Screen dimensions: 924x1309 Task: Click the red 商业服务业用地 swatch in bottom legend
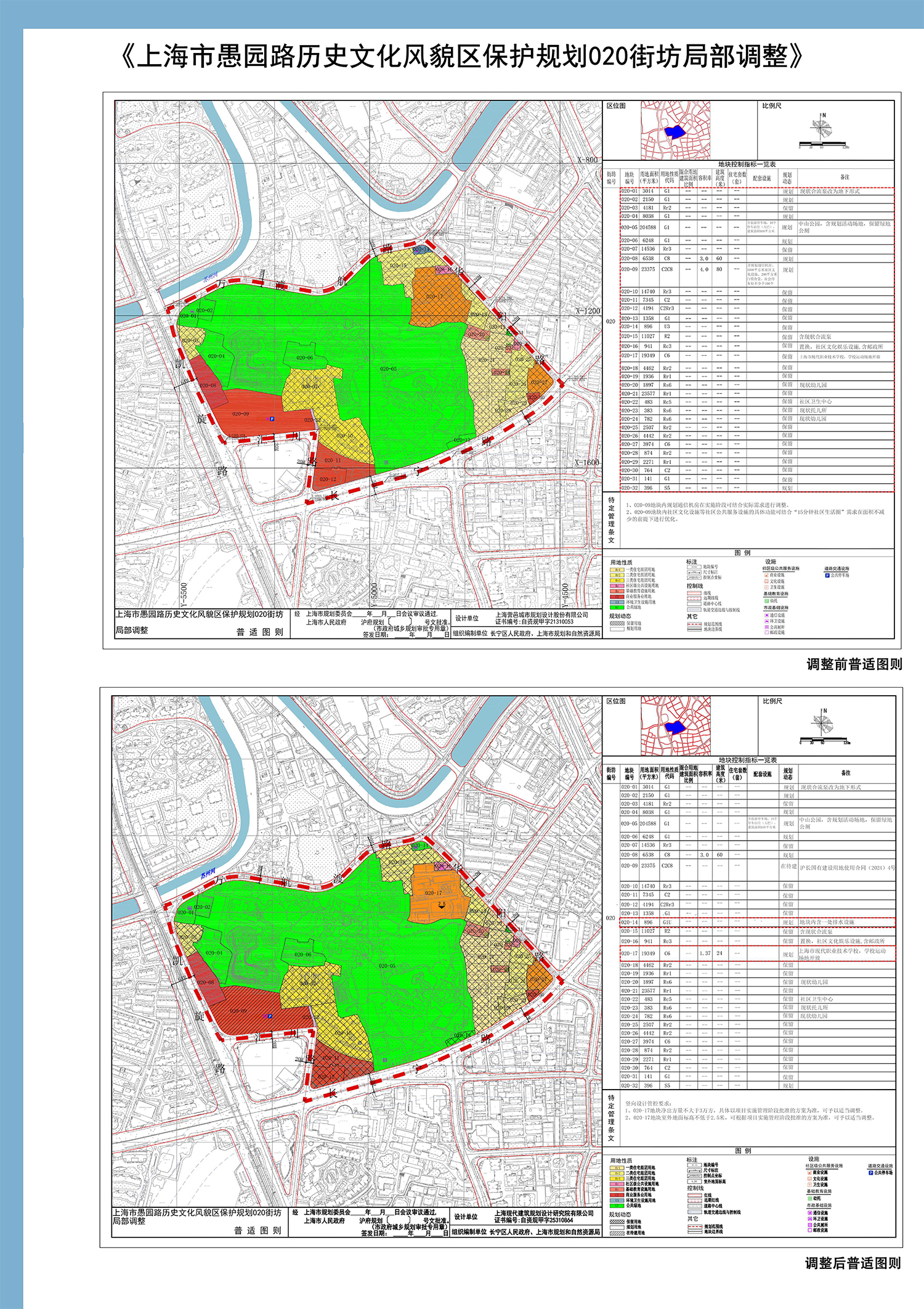tap(615, 1194)
